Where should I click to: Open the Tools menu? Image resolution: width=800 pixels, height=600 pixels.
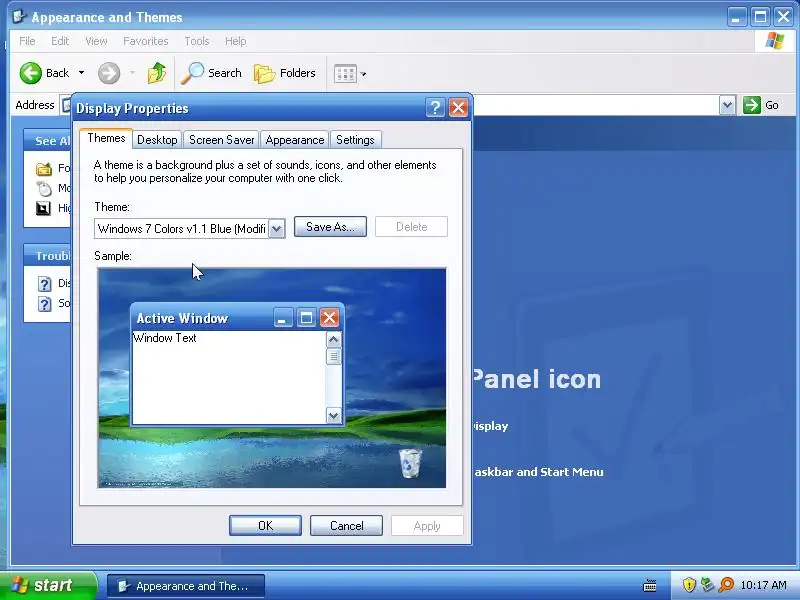[x=197, y=41]
